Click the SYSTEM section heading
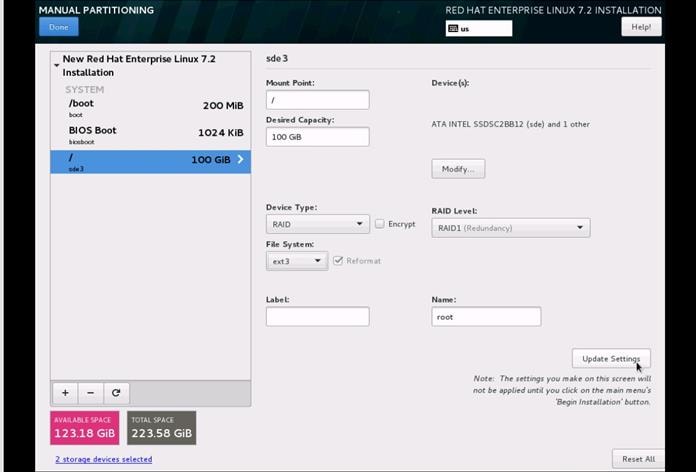 (x=84, y=89)
